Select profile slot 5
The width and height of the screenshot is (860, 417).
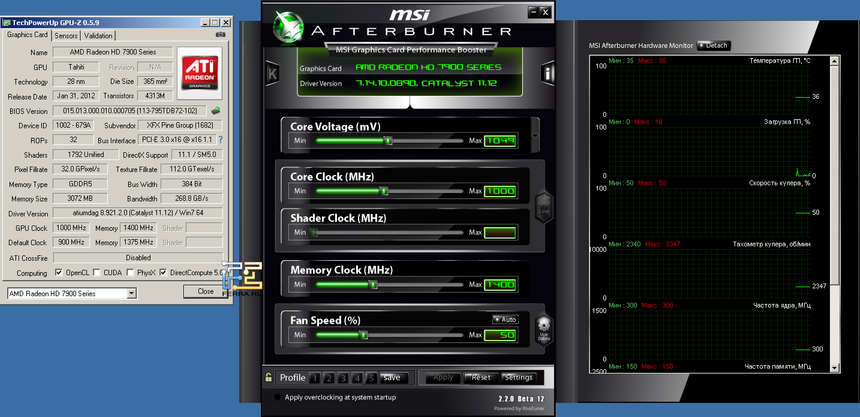[371, 378]
